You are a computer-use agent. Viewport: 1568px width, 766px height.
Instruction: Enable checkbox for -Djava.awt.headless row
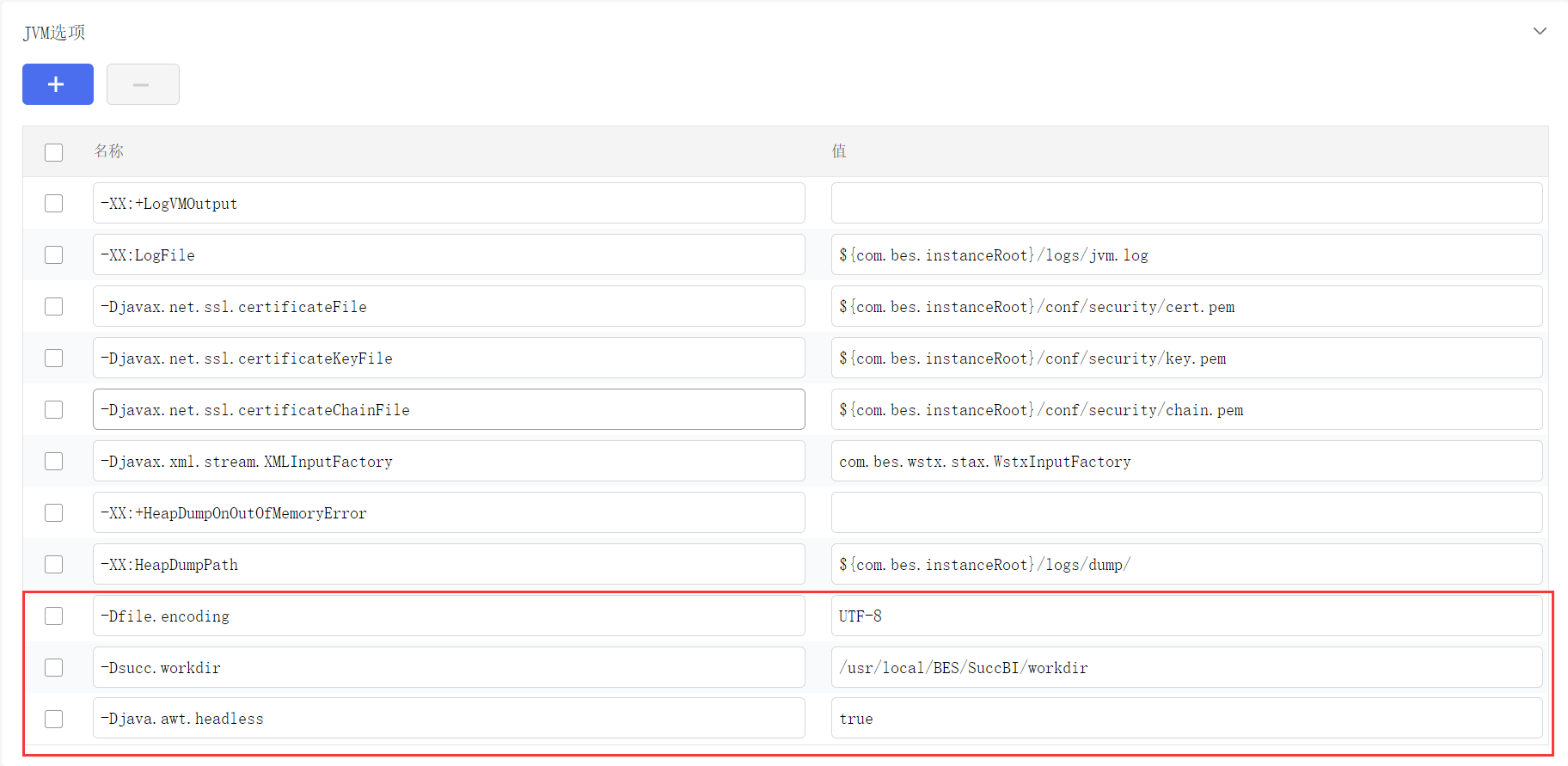pos(54,719)
